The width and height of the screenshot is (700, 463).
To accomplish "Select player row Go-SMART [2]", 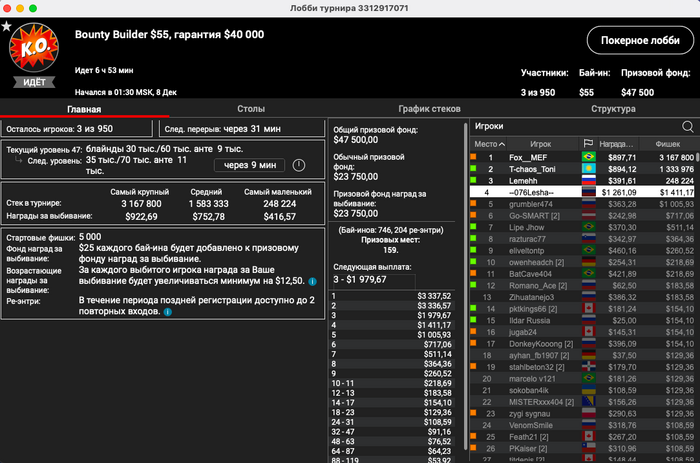I will [x=582, y=215].
